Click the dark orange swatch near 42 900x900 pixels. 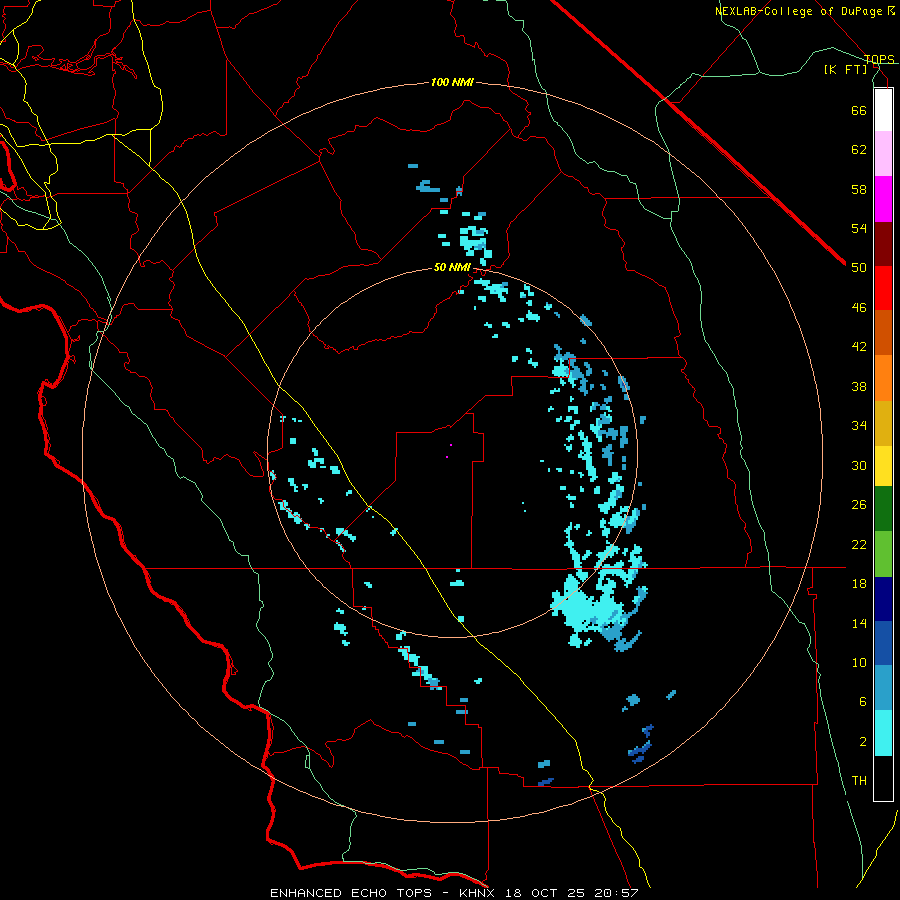pyautogui.click(x=883, y=332)
